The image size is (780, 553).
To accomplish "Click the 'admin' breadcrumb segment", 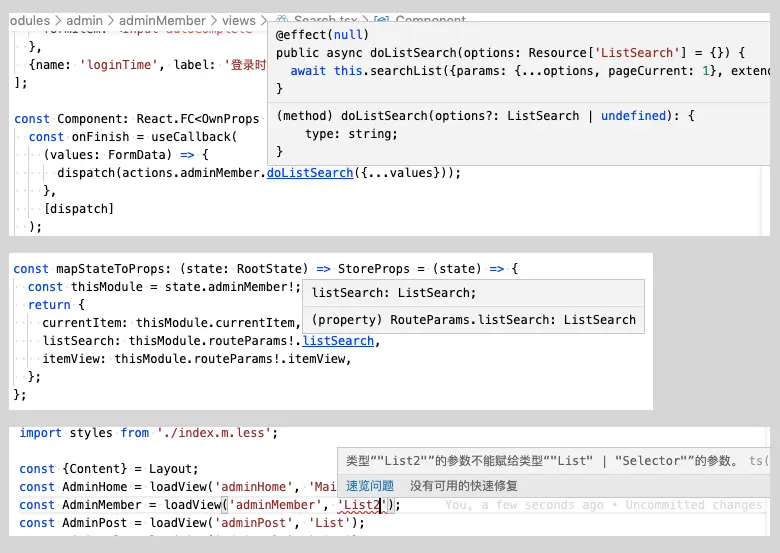I will point(84,21).
